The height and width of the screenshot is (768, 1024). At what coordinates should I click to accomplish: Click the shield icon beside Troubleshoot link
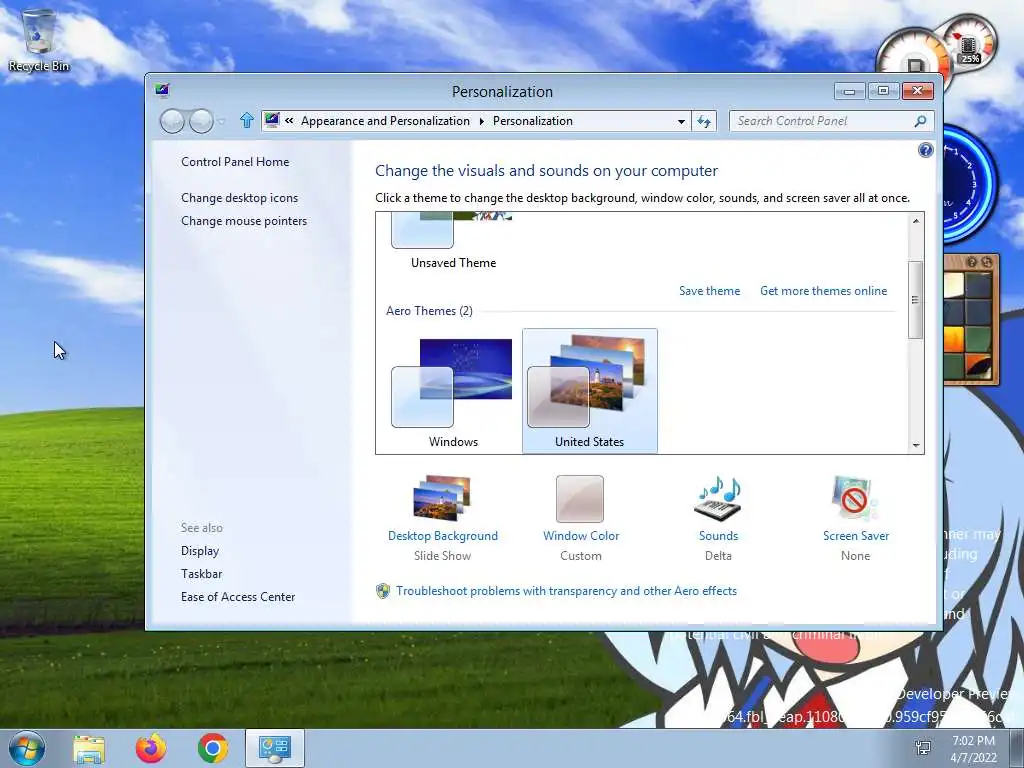pos(383,591)
